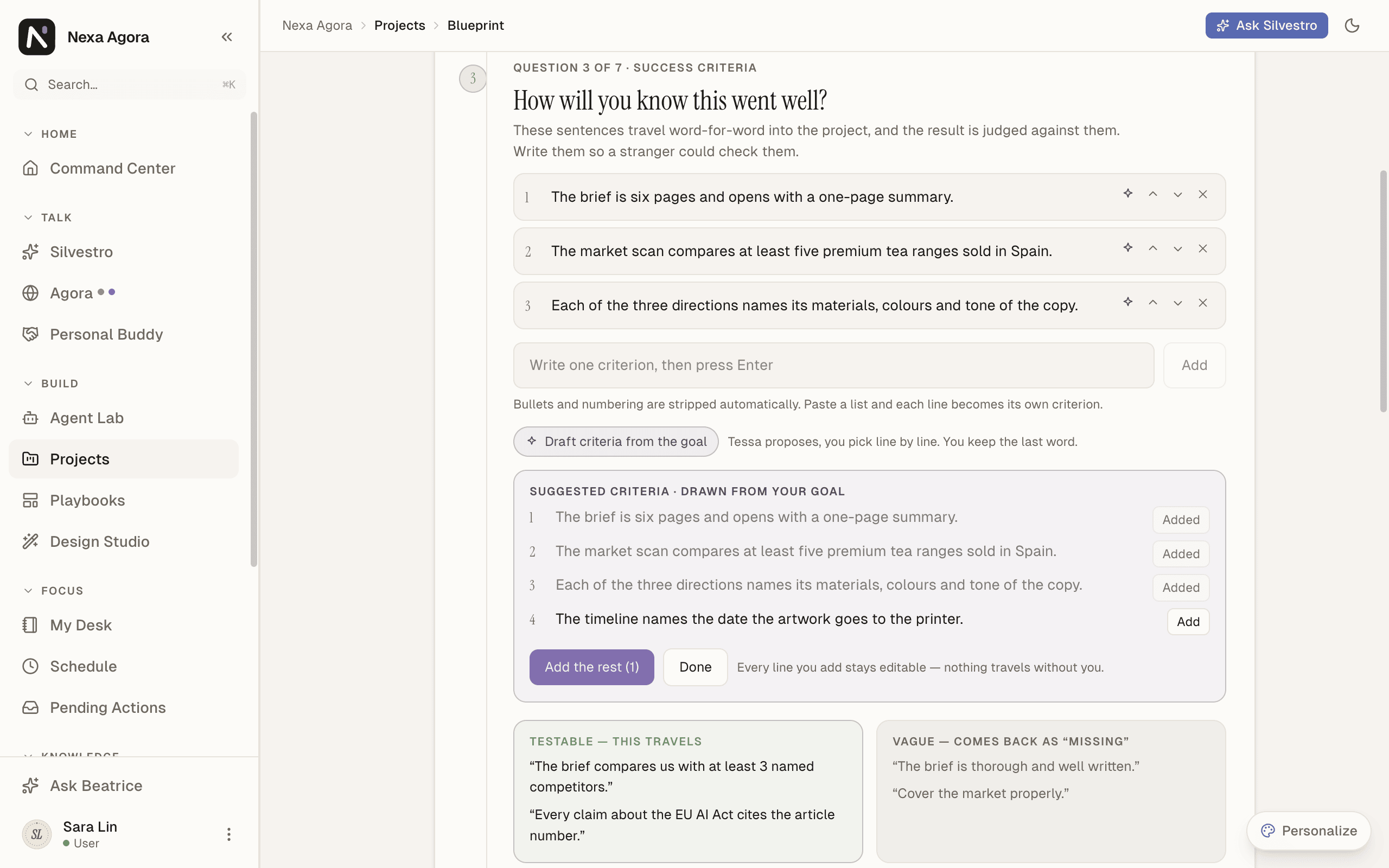Click Done in suggested criteria
Image resolution: width=1389 pixels, height=868 pixels.
[x=695, y=667]
